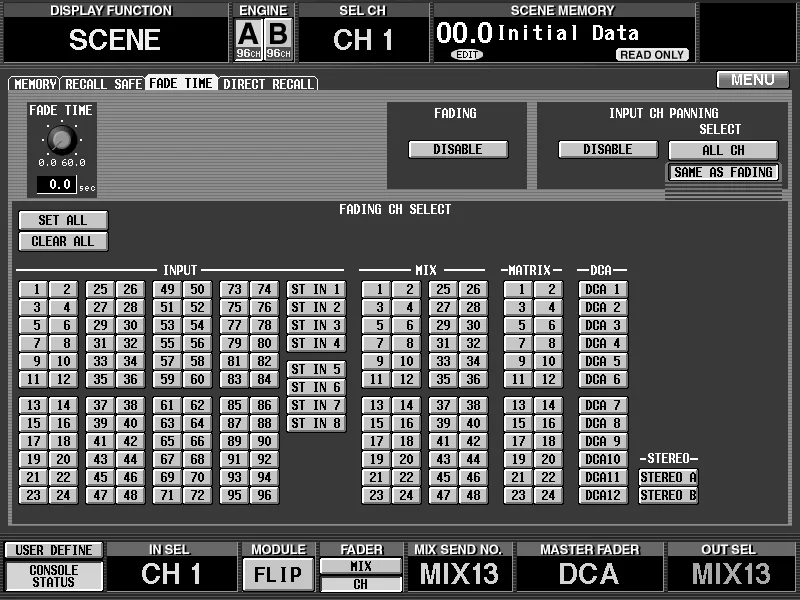The height and width of the screenshot is (600, 800).
Task: Toggle input channel 60 fading
Action: 197,380
